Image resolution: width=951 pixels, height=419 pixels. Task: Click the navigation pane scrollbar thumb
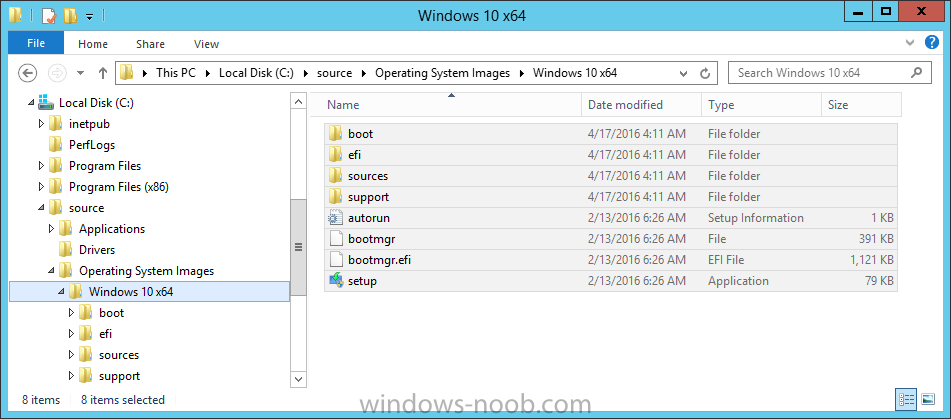(298, 247)
